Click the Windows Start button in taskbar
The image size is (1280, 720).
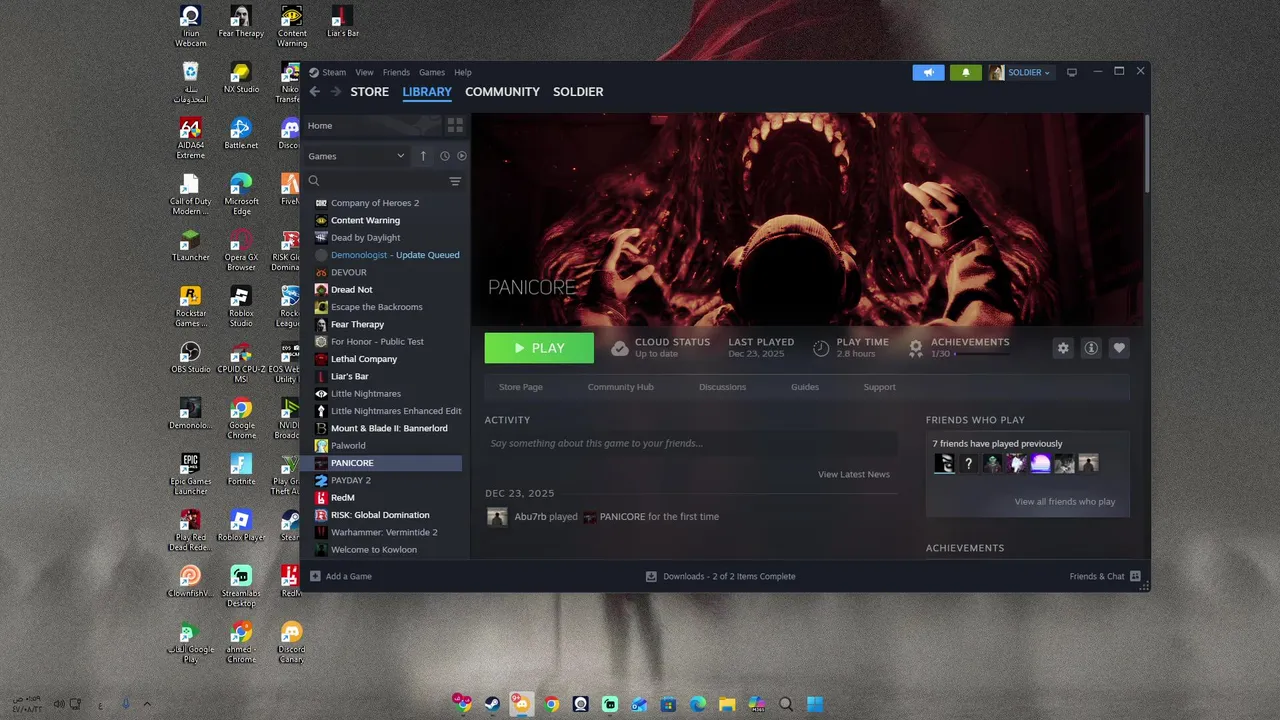(x=815, y=704)
